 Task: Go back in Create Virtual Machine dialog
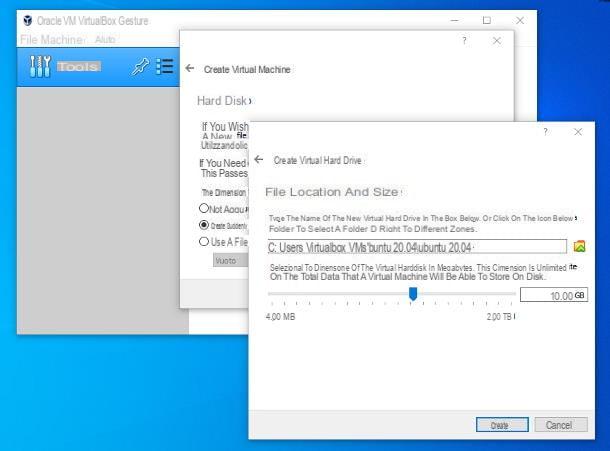click(x=190, y=68)
